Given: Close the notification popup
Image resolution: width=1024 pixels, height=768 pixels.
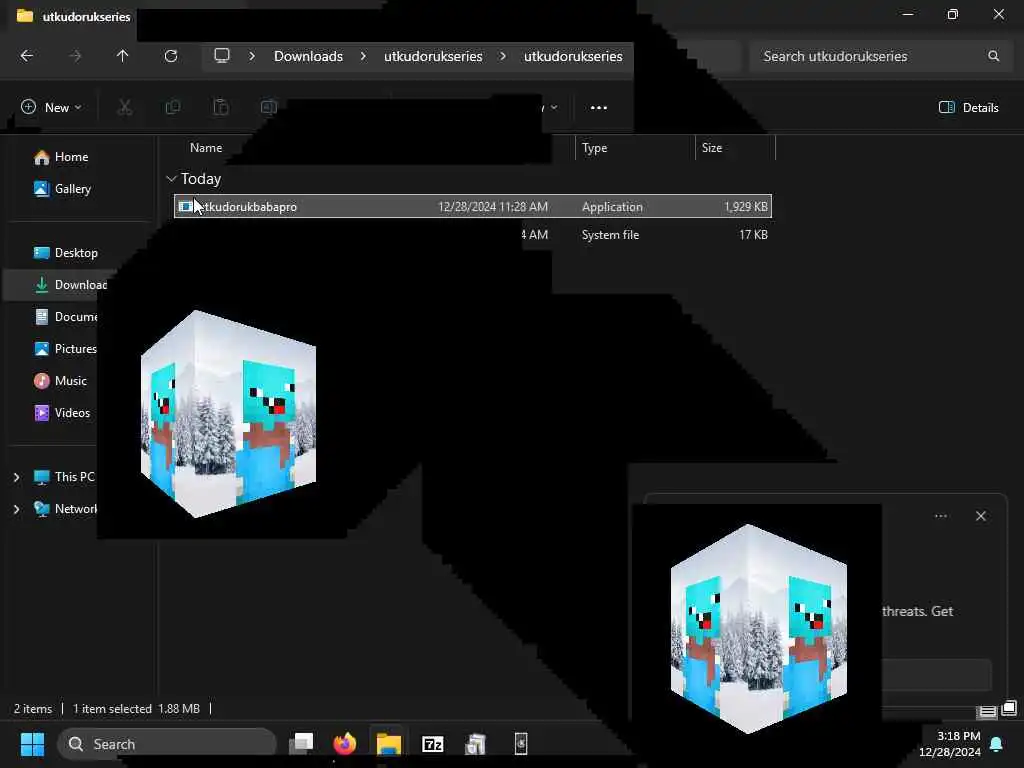Looking at the screenshot, I should coord(981,516).
